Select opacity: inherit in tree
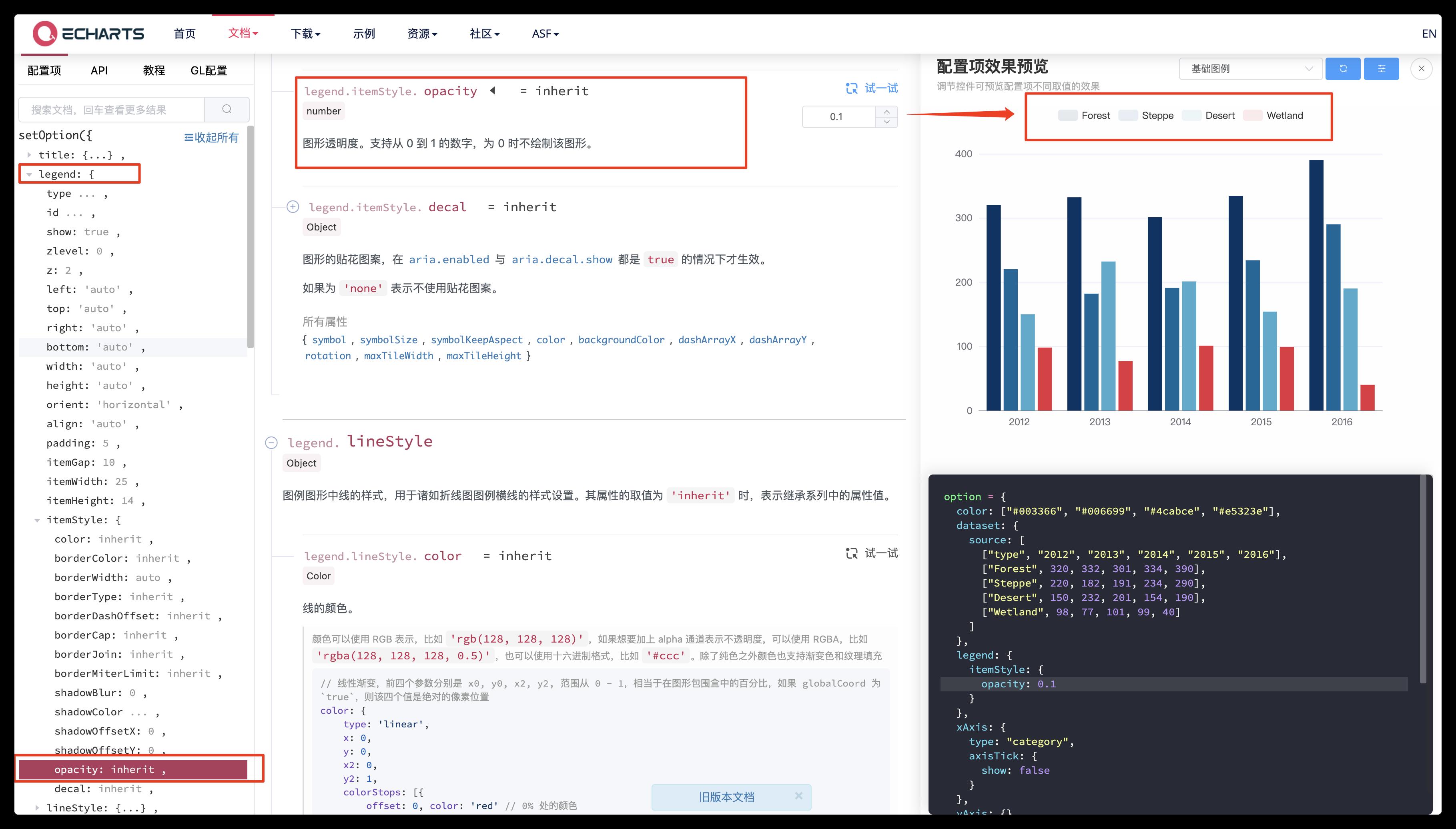 [x=133, y=769]
